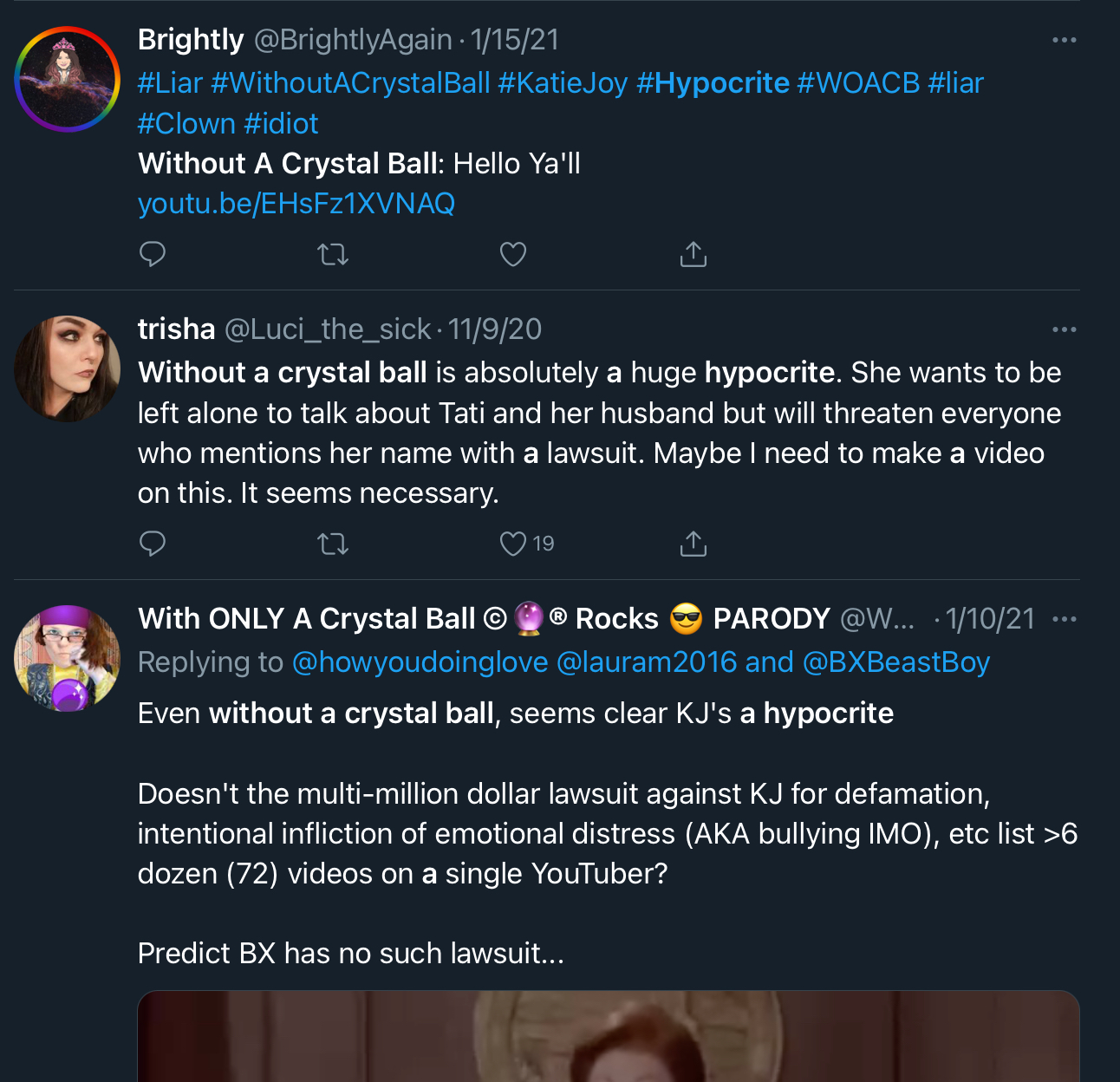This screenshot has width=1120, height=1082.
Task: Open the #WithoutACrystalBall hashtag
Action: [x=350, y=82]
